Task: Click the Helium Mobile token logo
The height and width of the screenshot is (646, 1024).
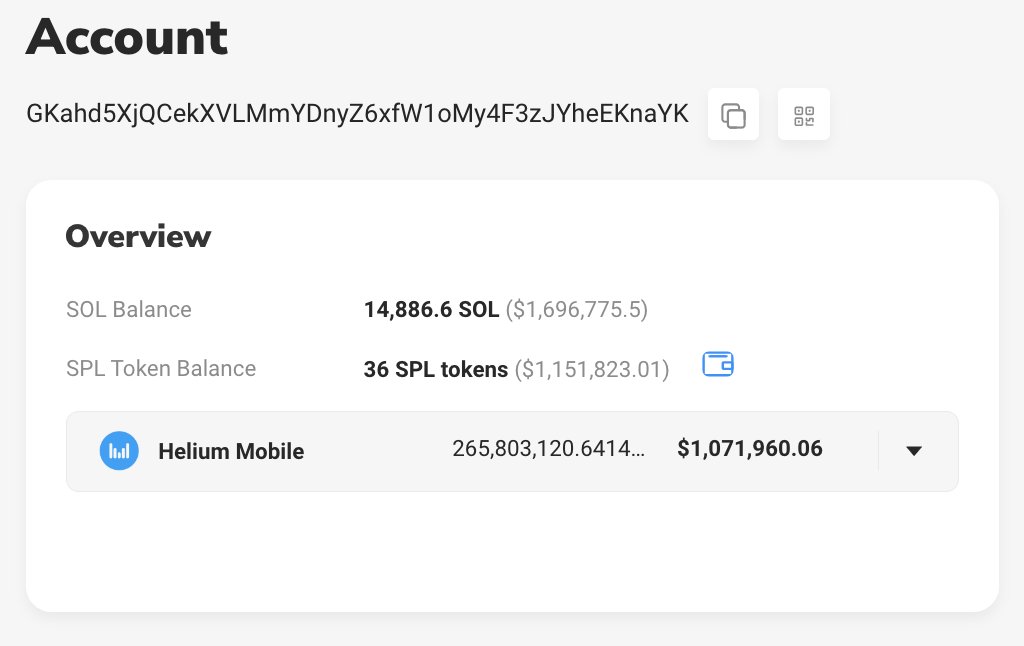Action: (x=119, y=451)
